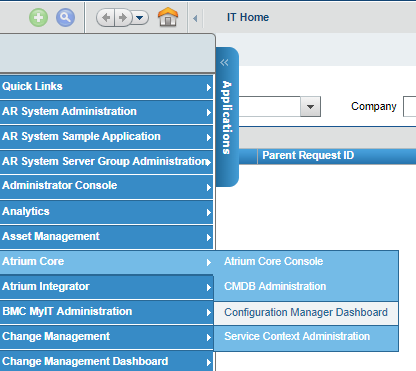Choose Service Context Administration submenu item
Viewport: 416px width, 371px height.
[306, 337]
